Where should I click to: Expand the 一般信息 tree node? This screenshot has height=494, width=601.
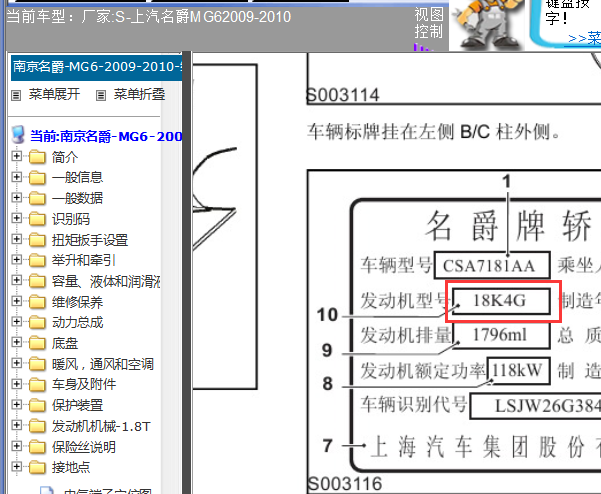[x=16, y=177]
